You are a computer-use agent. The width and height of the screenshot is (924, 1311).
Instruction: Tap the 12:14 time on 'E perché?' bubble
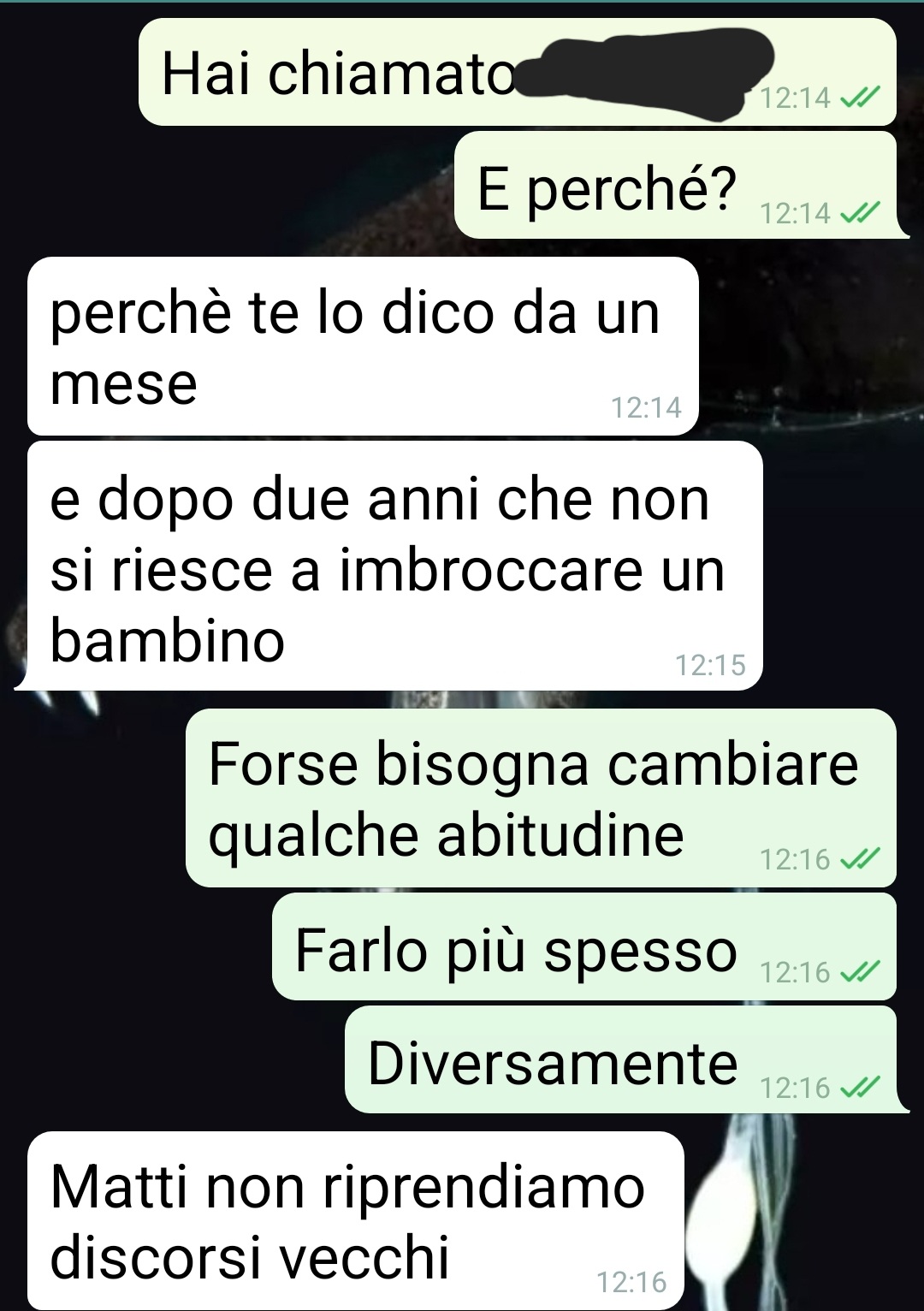click(795, 212)
